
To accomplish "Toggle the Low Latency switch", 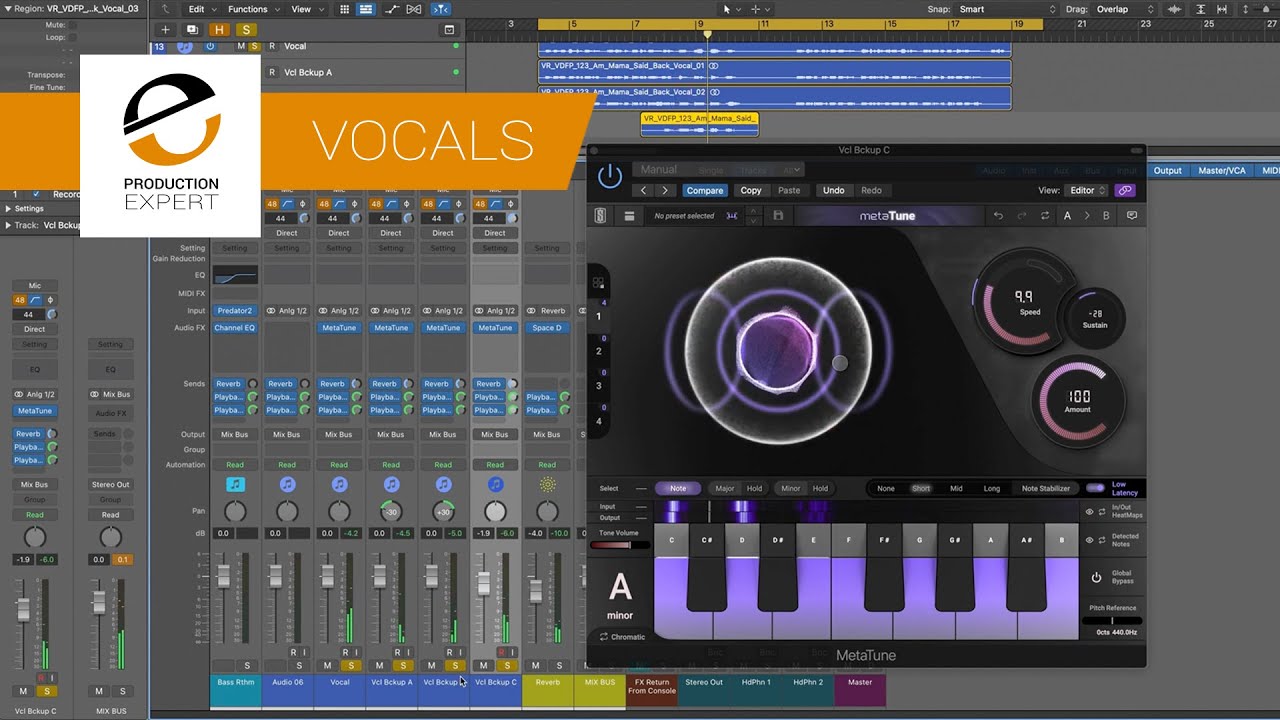I will click(x=1096, y=488).
